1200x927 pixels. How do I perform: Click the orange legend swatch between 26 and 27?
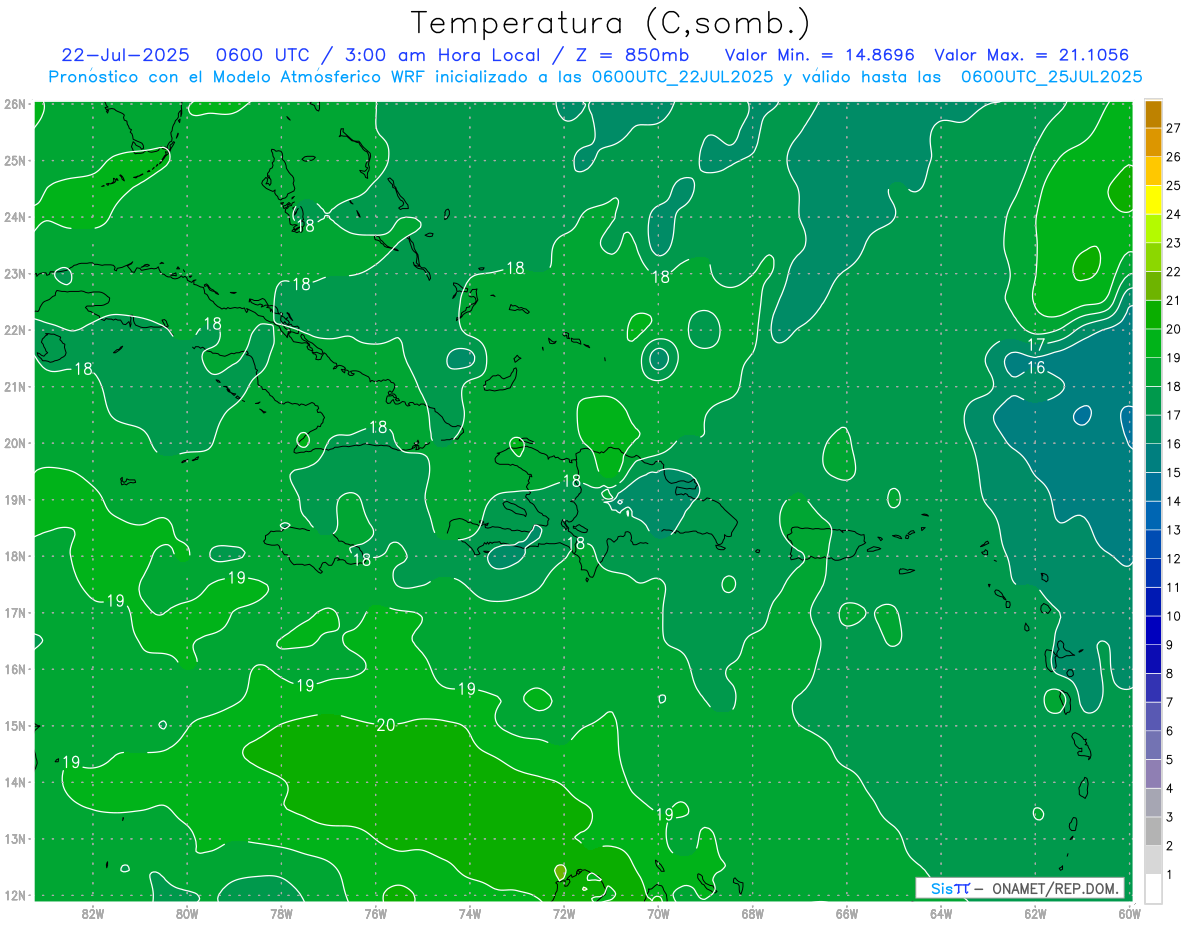click(1153, 143)
